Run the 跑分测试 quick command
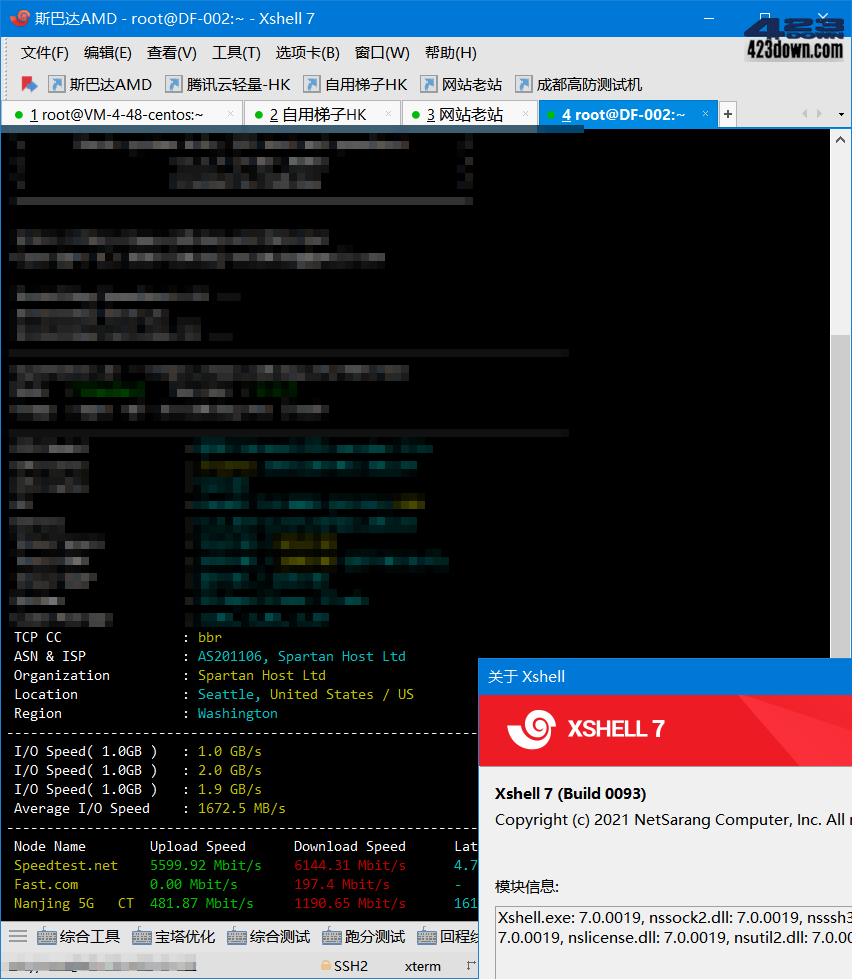Image resolution: width=852 pixels, height=979 pixels. click(x=365, y=935)
